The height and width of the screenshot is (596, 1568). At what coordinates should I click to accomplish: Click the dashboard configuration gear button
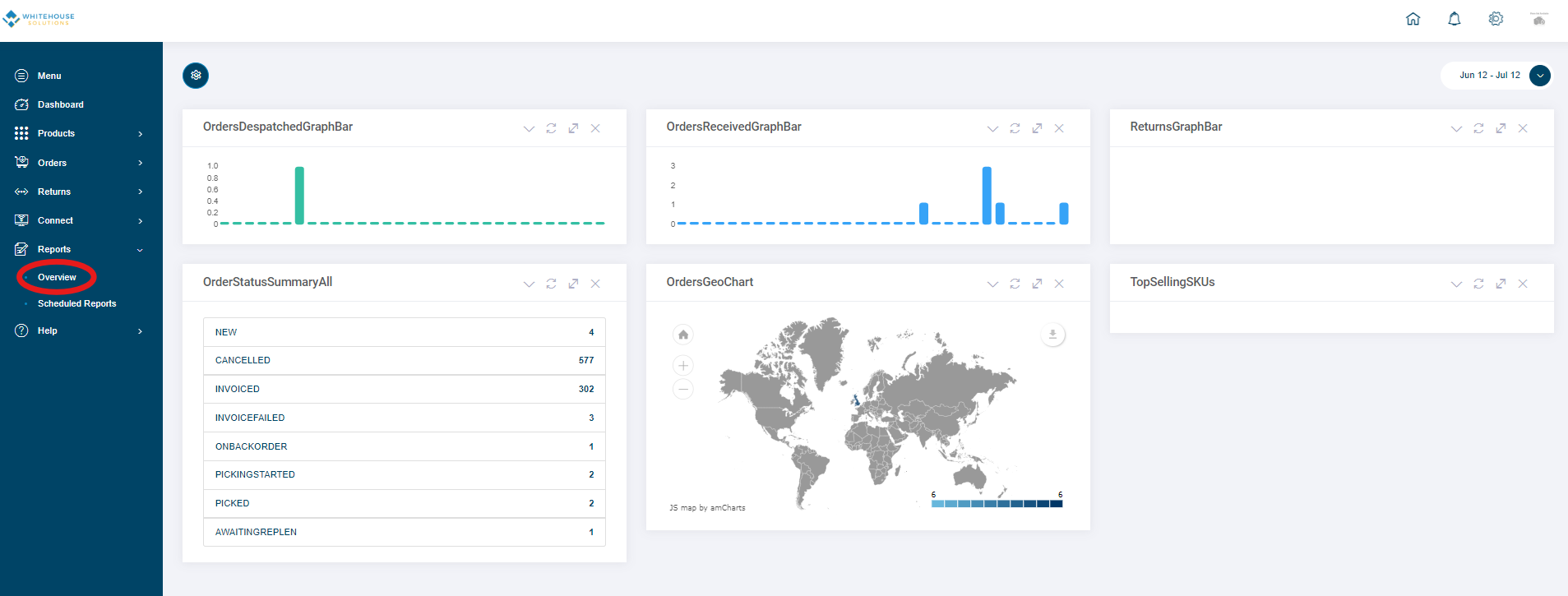coord(196,76)
